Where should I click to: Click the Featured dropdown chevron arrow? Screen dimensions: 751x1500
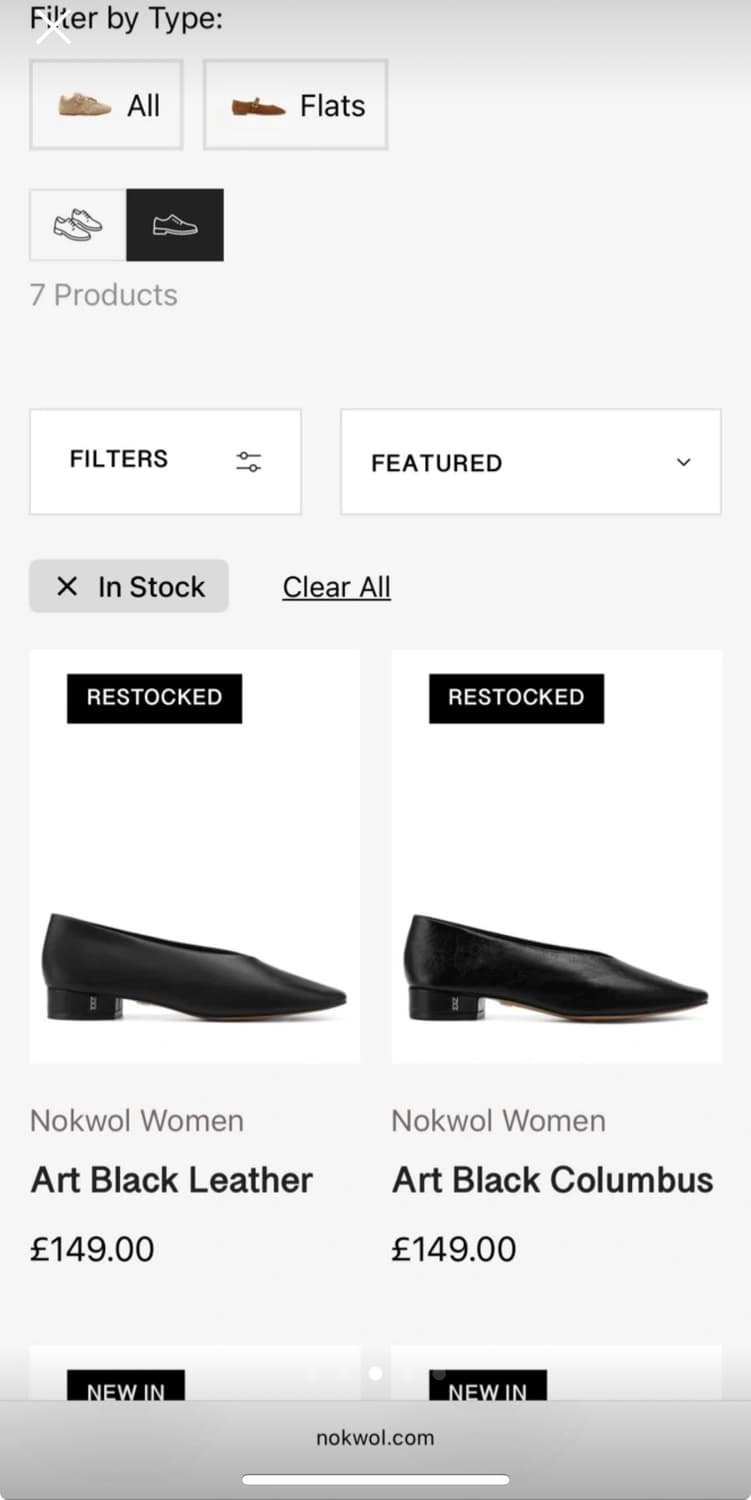684,462
